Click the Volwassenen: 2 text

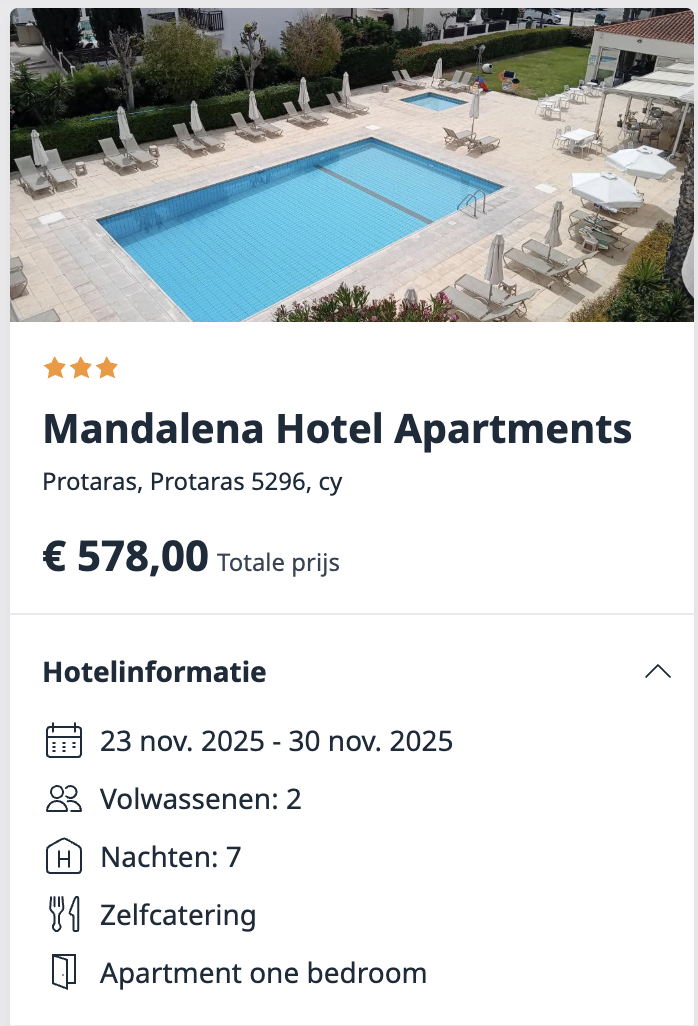click(200, 799)
